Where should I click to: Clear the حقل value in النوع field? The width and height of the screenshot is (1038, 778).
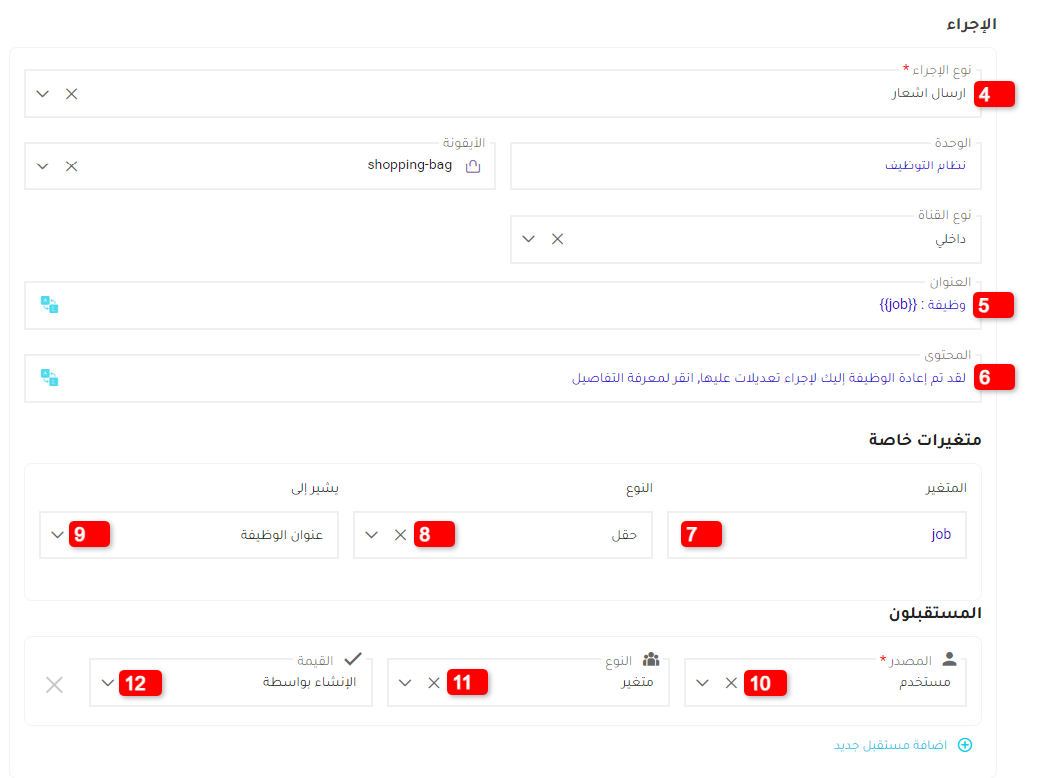point(401,534)
